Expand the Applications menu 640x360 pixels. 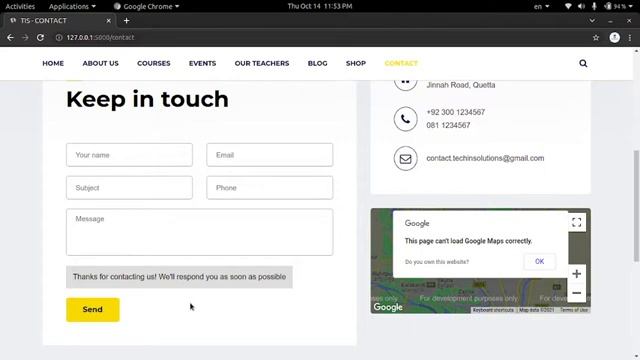coord(72,6)
